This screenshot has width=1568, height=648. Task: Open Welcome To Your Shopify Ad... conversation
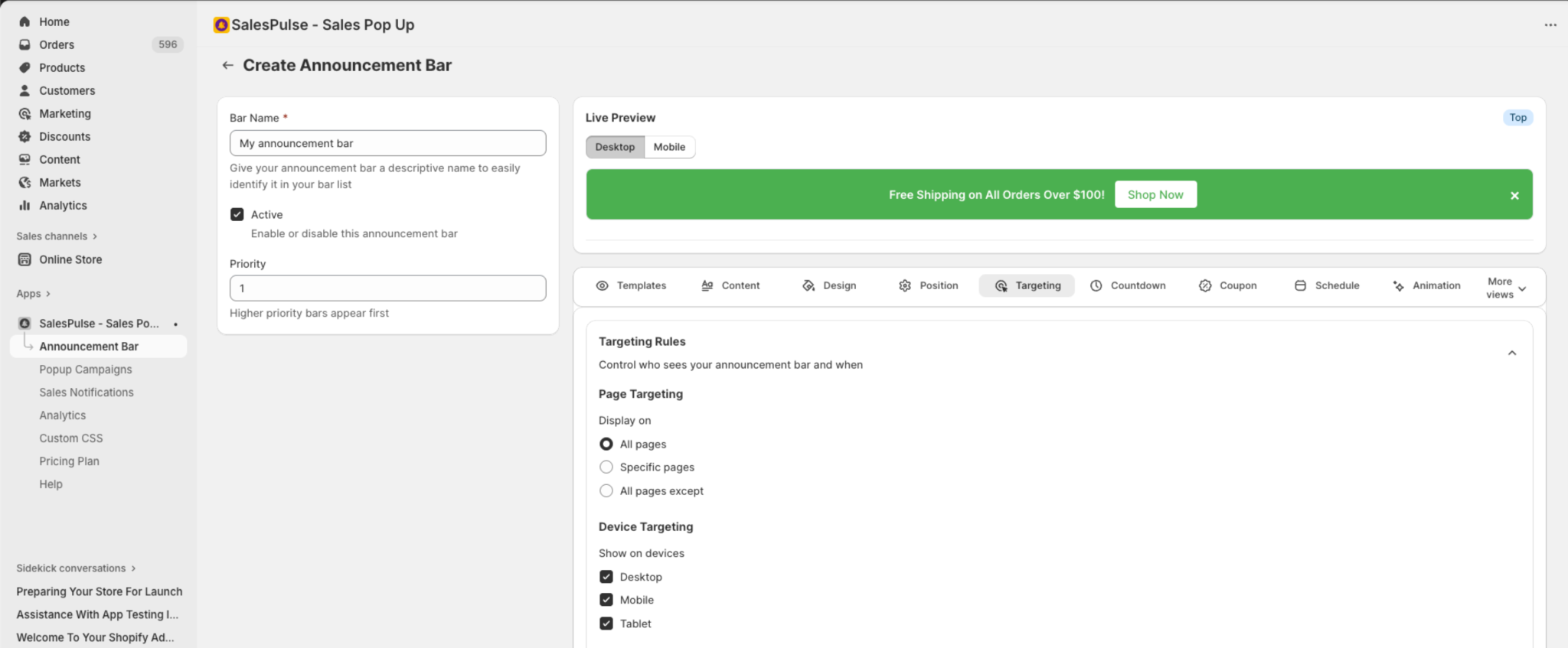pos(95,637)
